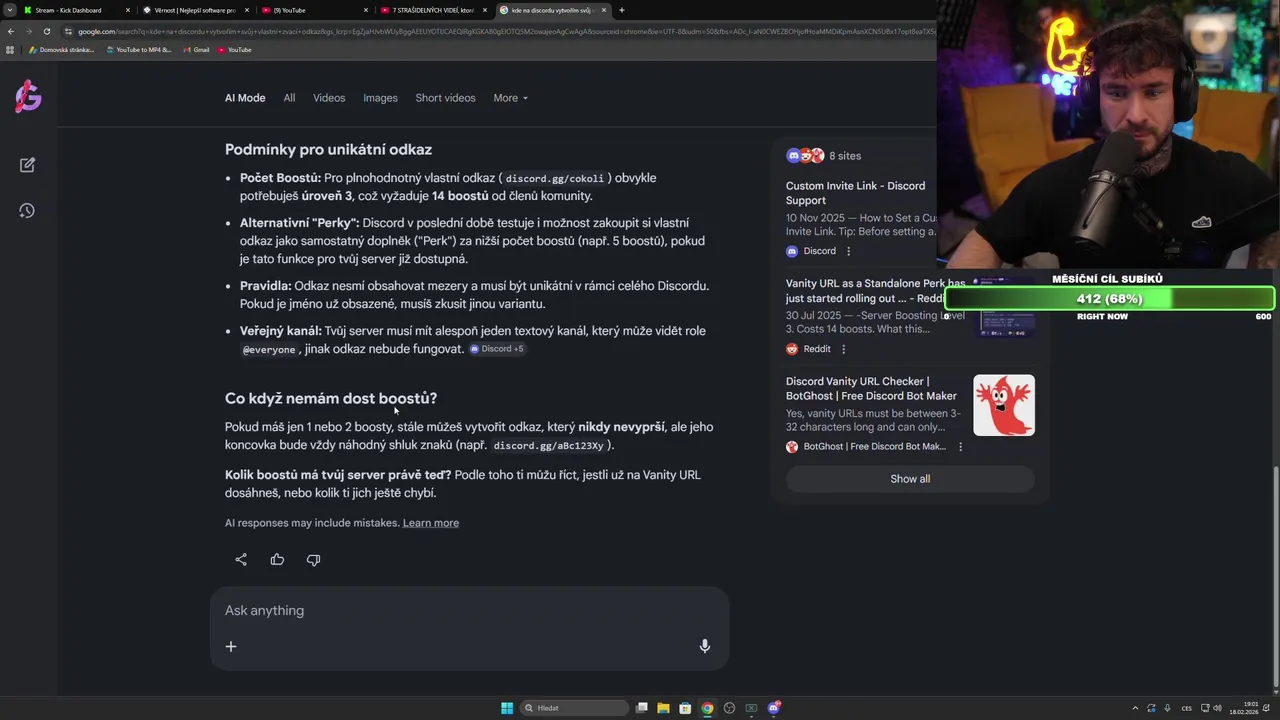Switch to the Short videos tab
This screenshot has height=720, width=1280.
coord(445,98)
